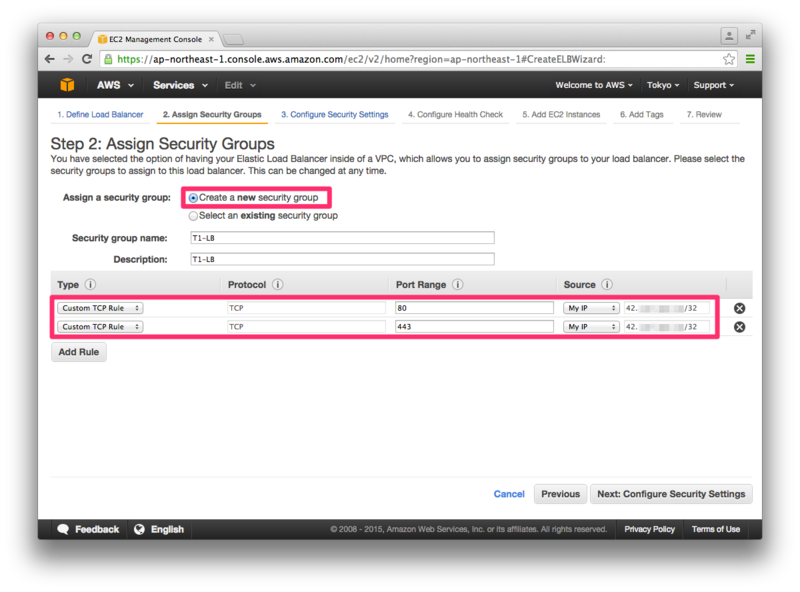Screen dimensions: 800x592
Task: Bookmark the page with the star icon
Action: 729,59
